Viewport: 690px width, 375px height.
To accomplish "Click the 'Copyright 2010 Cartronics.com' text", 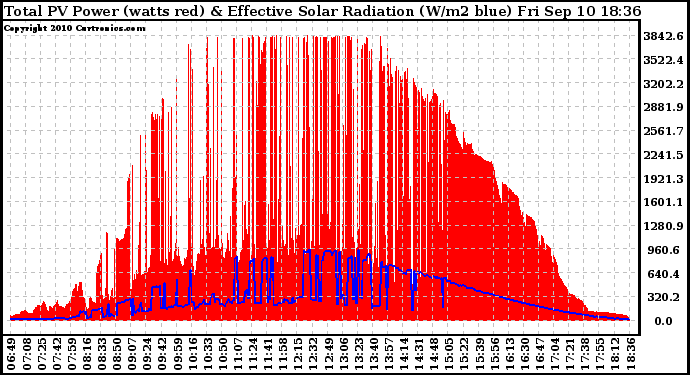I will (x=75, y=28).
